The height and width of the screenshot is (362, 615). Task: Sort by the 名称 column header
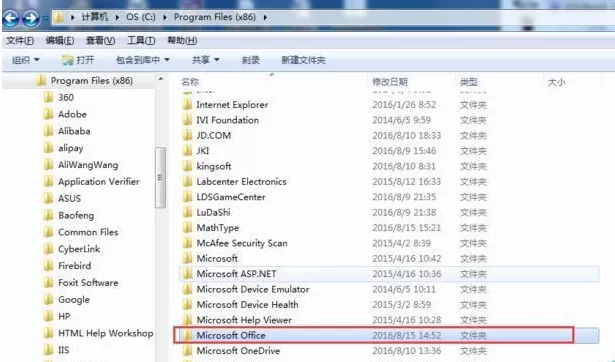coord(190,82)
